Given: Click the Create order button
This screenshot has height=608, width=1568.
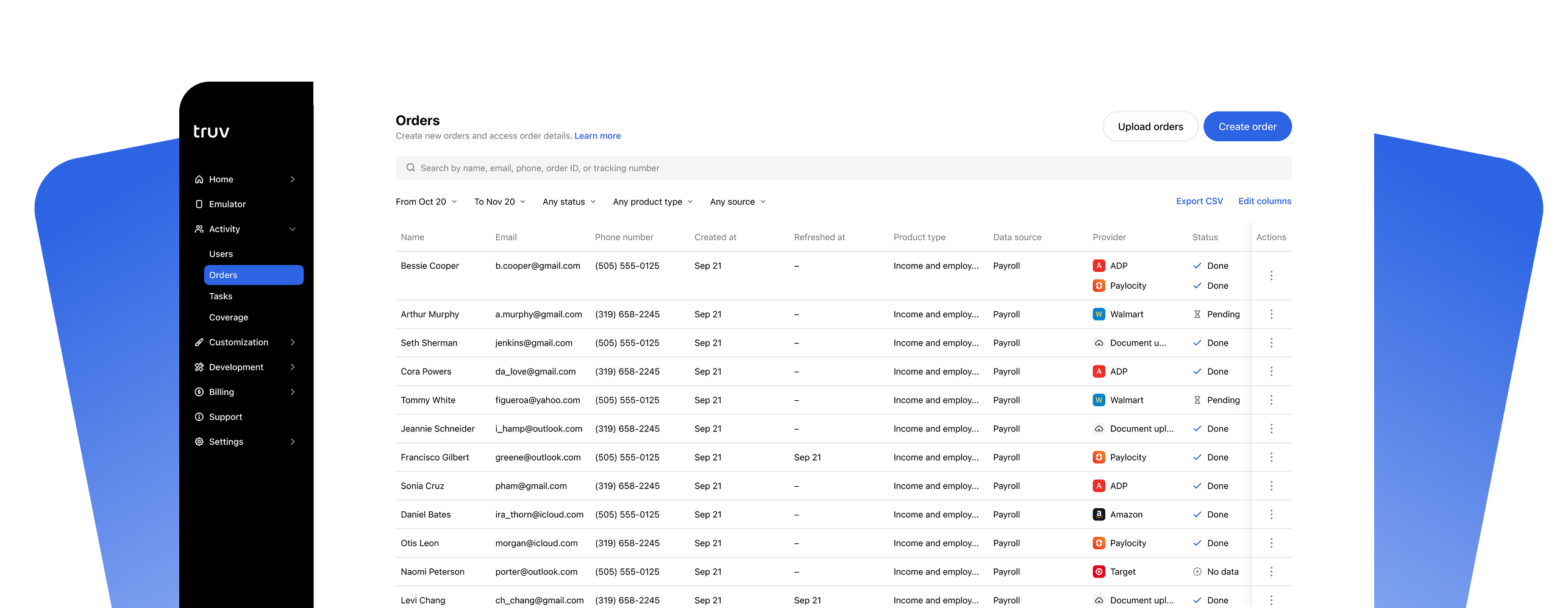Looking at the screenshot, I should pos(1247,126).
